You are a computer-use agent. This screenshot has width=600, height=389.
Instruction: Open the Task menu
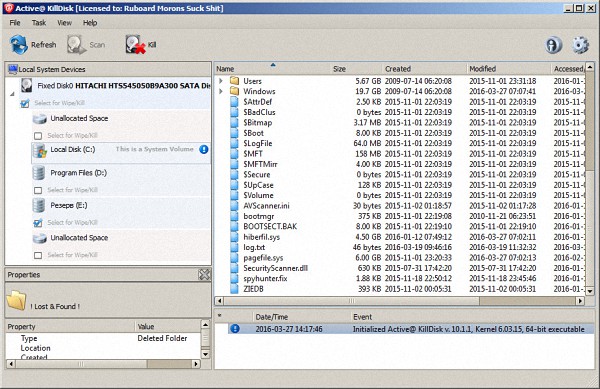[39, 23]
